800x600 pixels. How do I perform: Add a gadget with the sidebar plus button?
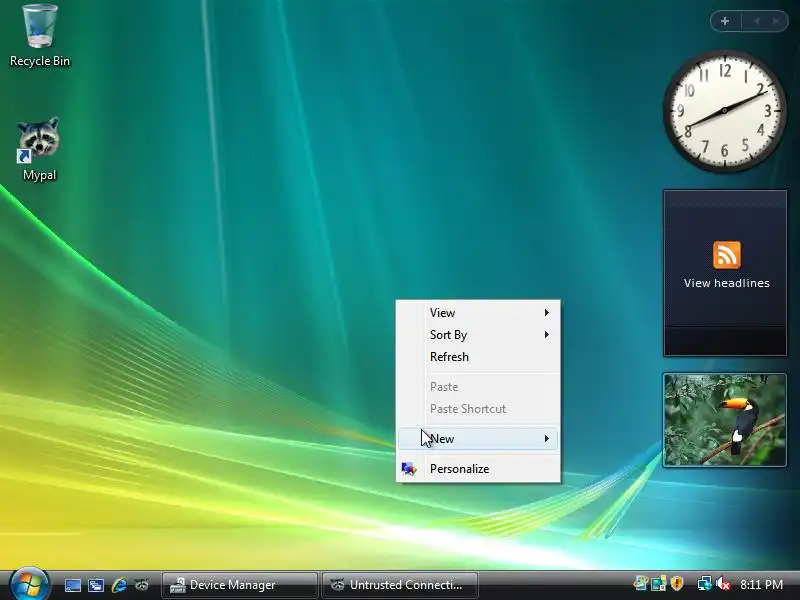(x=725, y=21)
